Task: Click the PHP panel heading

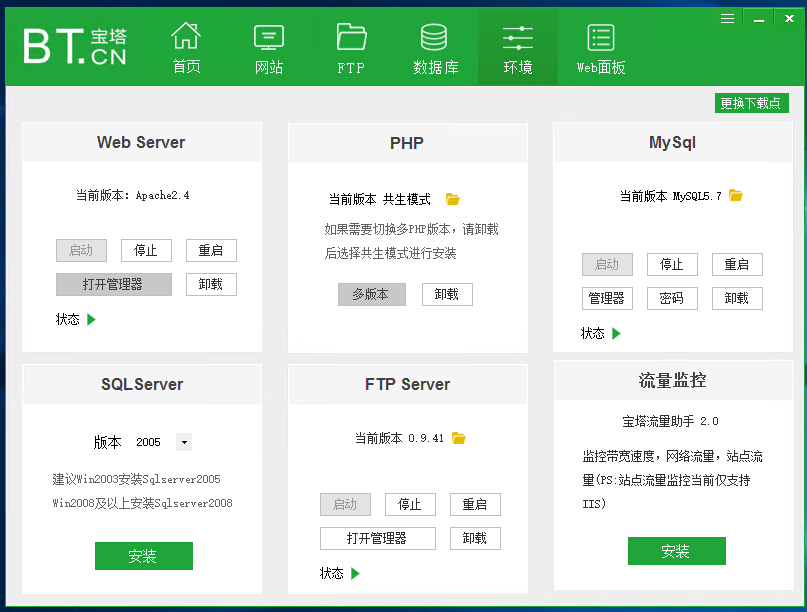Action: 407,143
